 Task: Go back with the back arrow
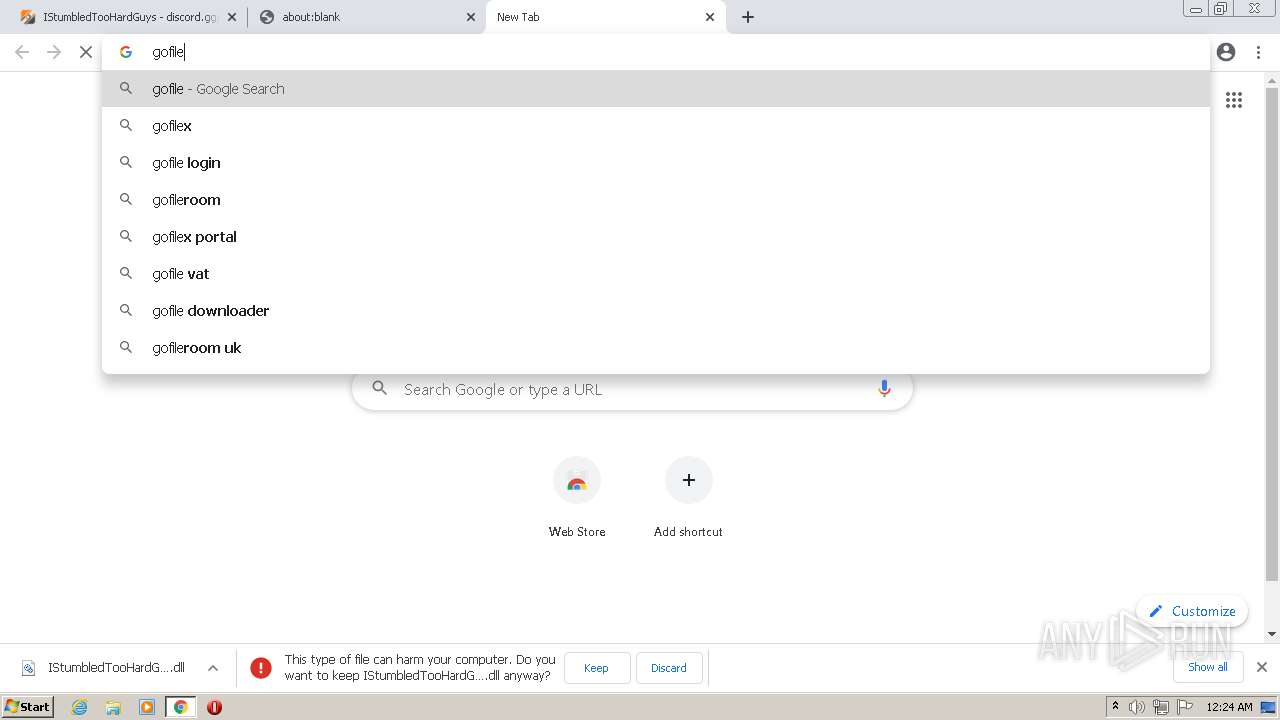(22, 52)
